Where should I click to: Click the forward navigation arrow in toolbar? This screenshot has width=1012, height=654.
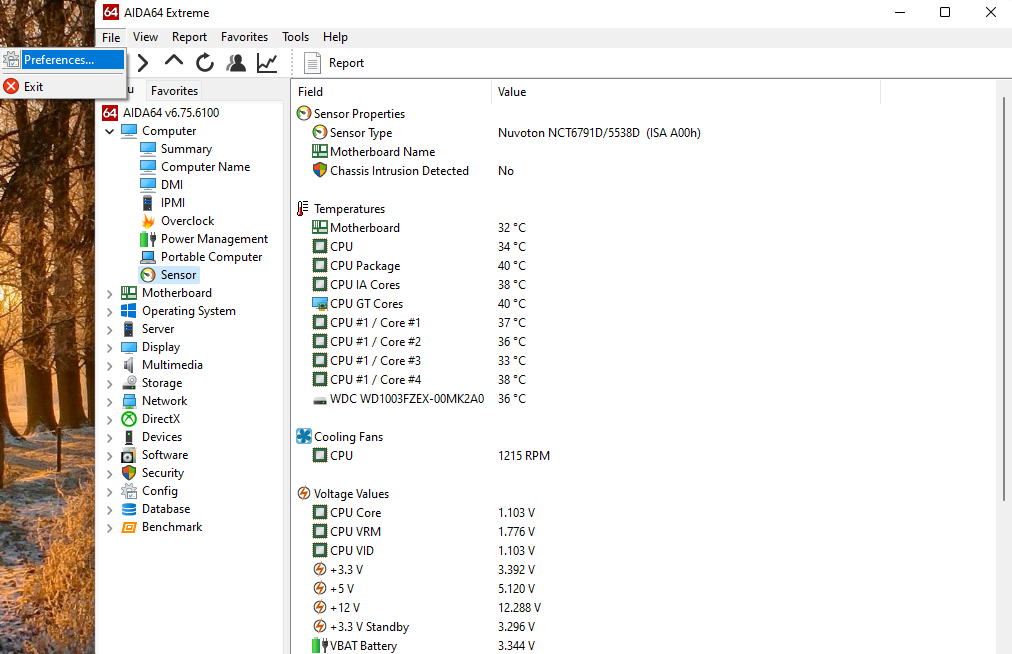(x=143, y=63)
